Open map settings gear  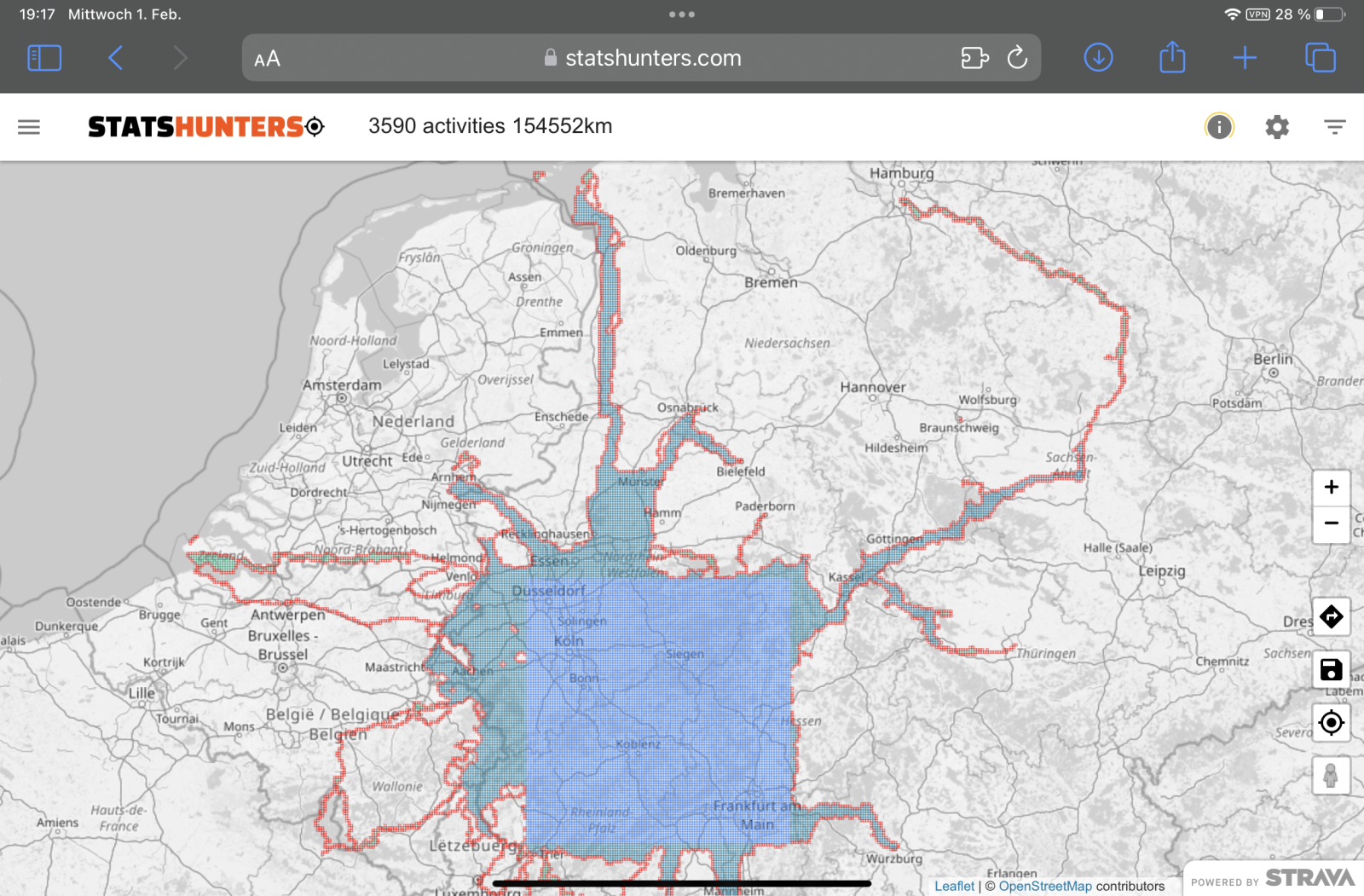pyautogui.click(x=1277, y=127)
